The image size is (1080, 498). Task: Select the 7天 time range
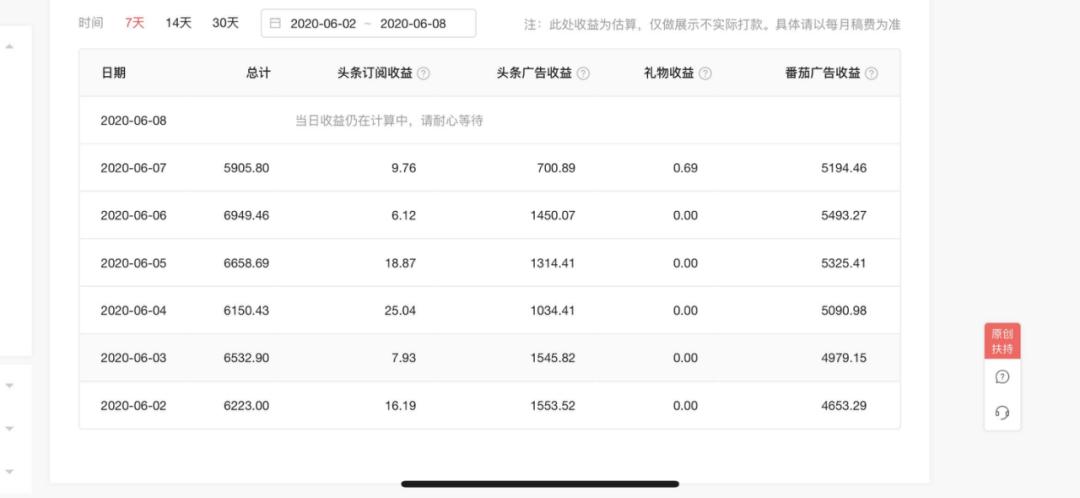point(134,23)
